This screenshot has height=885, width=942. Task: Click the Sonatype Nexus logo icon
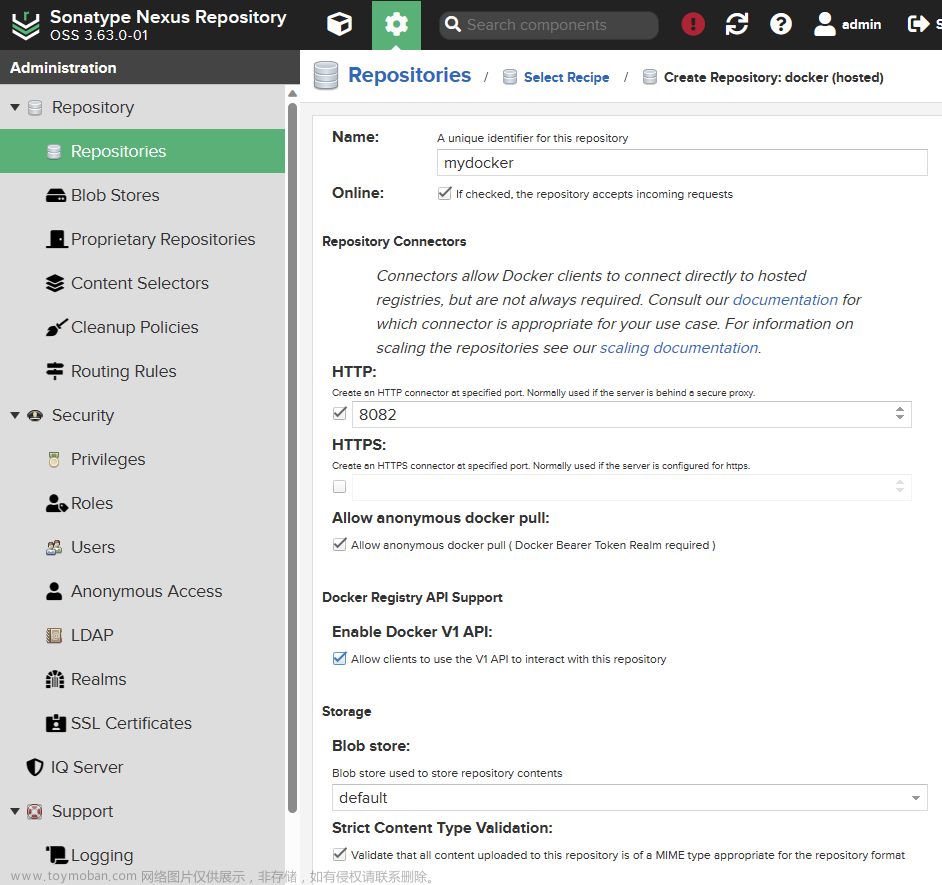(x=26, y=25)
